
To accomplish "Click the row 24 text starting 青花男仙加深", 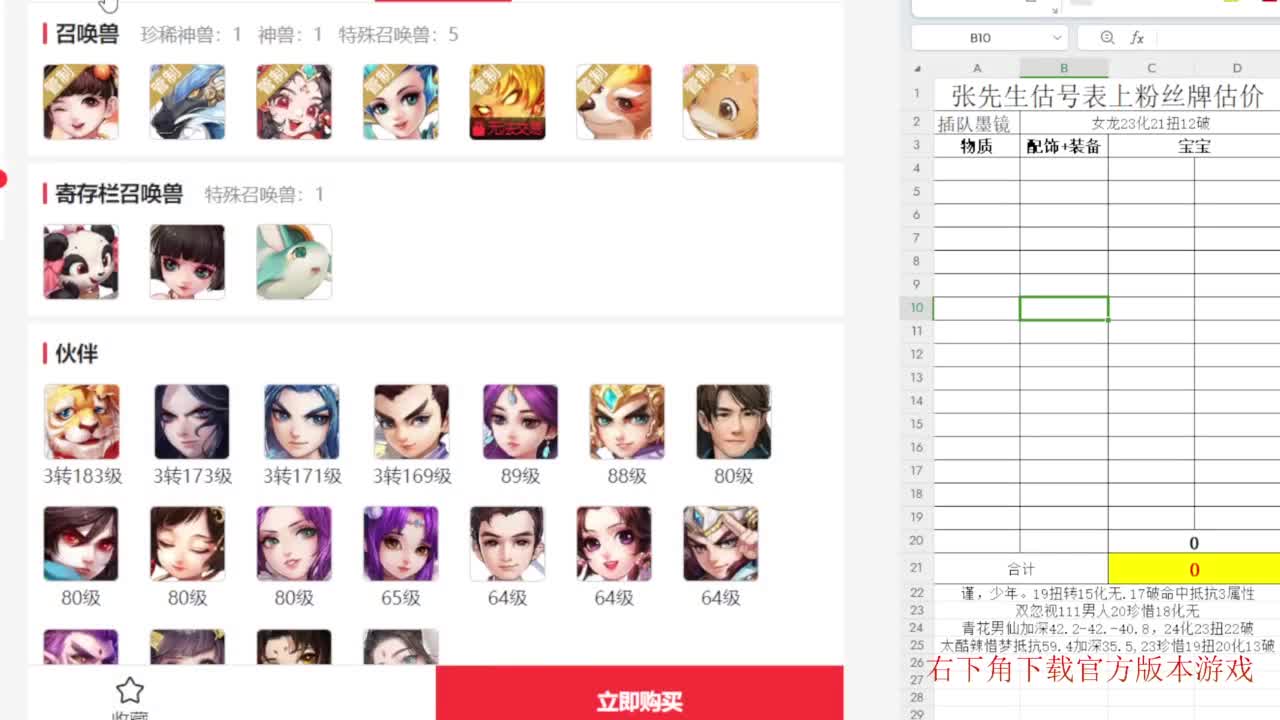I will coord(1107,628).
